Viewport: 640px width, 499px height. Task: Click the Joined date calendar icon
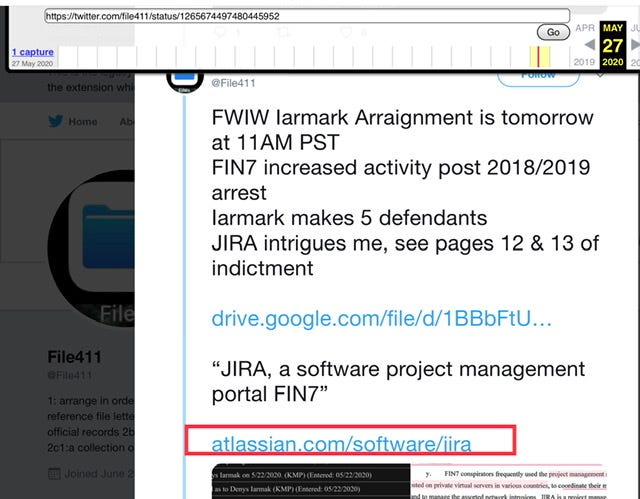click(x=54, y=474)
